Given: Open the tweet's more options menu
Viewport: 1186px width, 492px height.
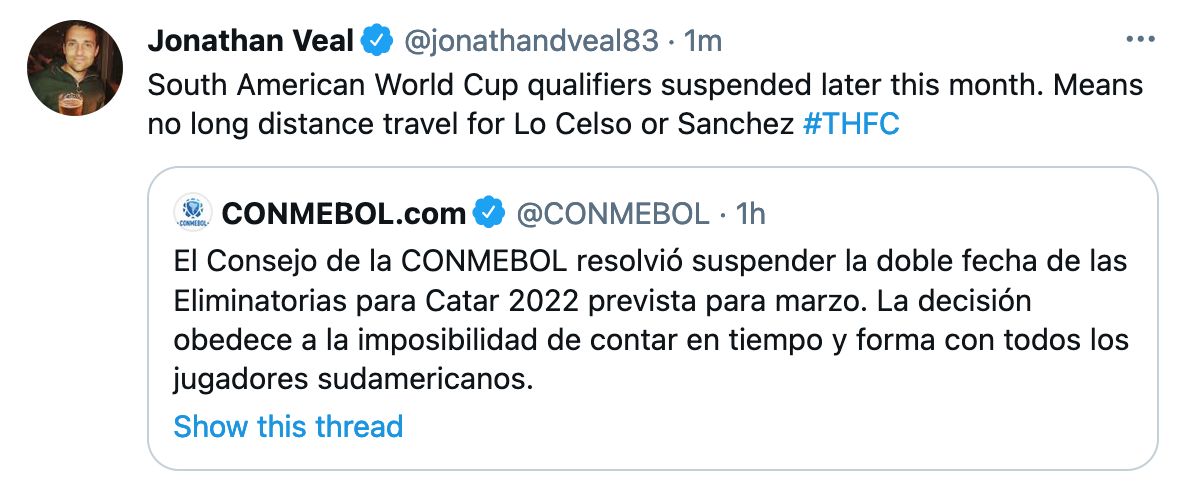Looking at the screenshot, I should (x=1140, y=41).
